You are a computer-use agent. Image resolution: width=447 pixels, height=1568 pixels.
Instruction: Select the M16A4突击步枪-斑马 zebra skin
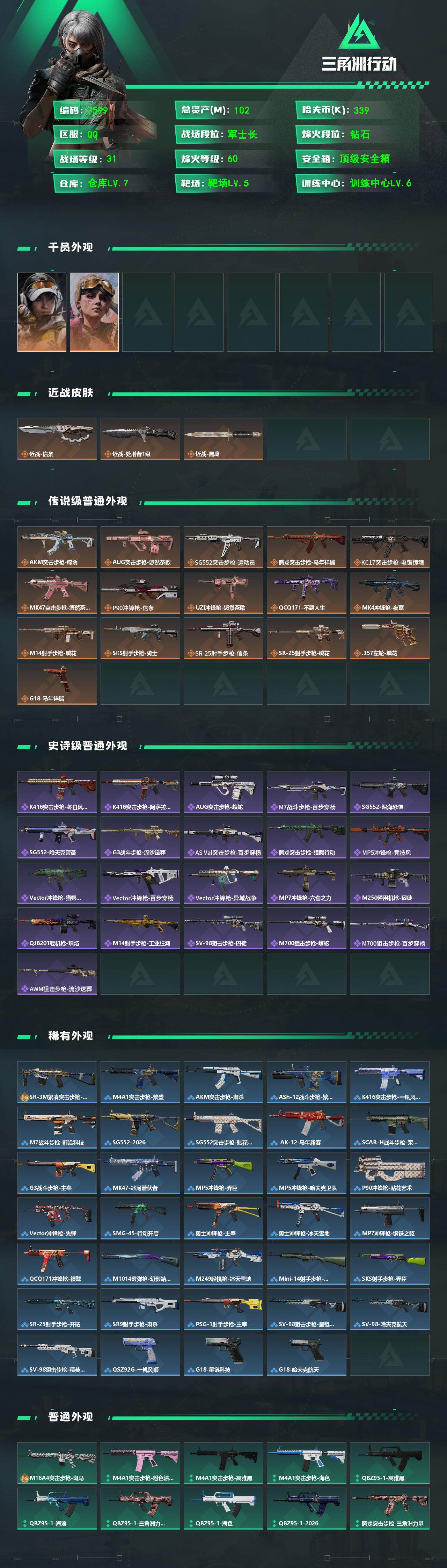click(x=57, y=1463)
